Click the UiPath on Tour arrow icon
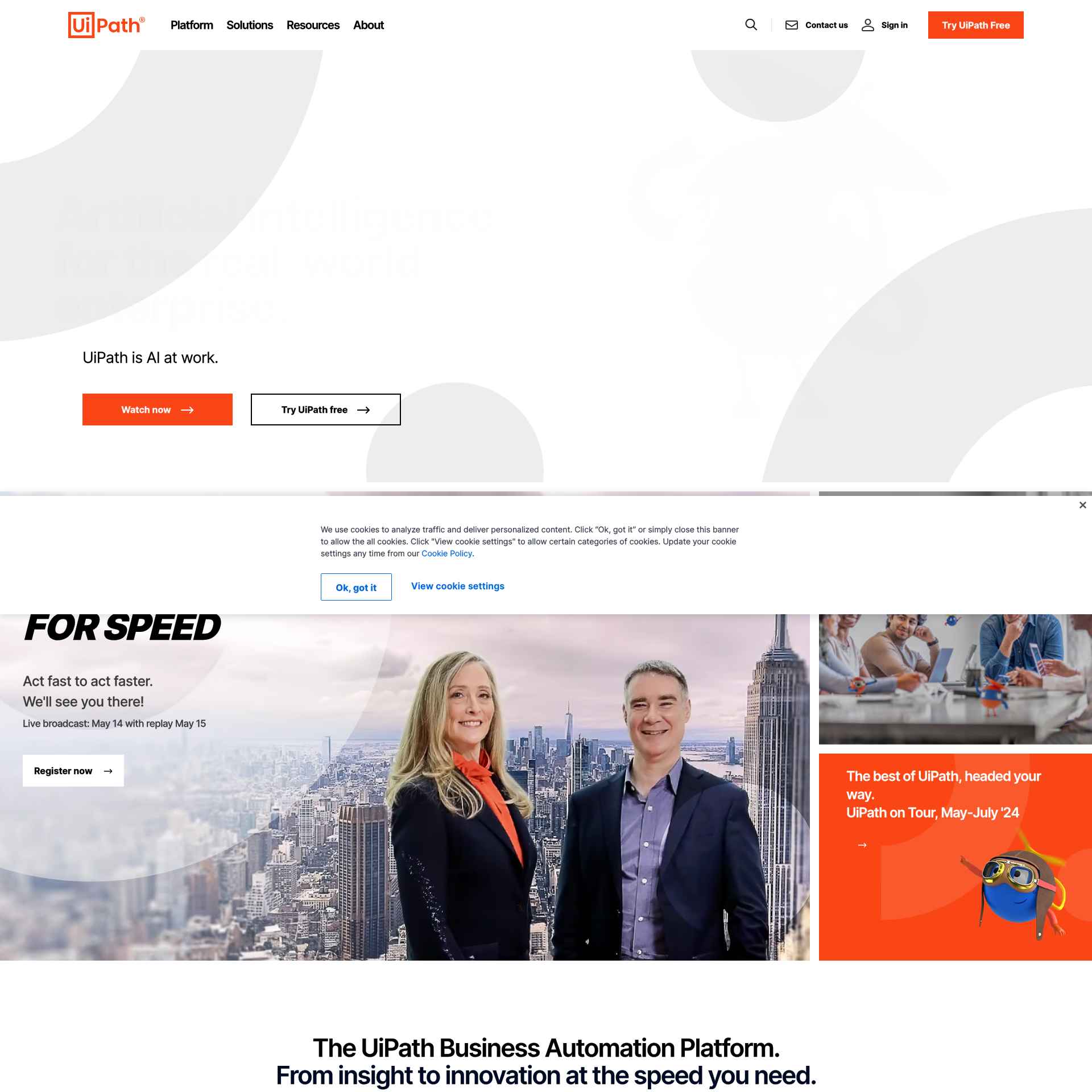 pos(862,845)
